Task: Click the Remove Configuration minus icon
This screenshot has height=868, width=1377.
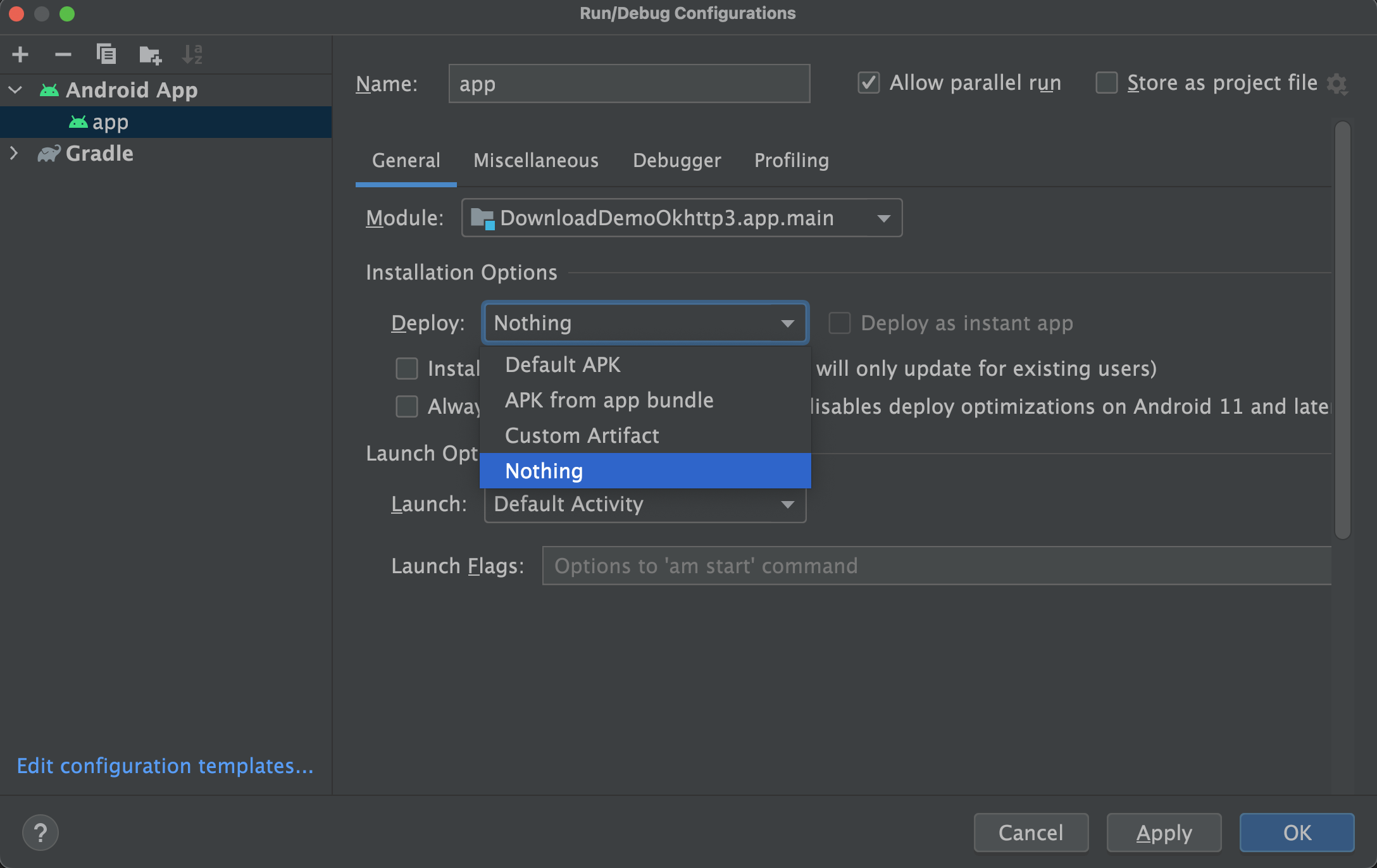Action: pos(63,54)
